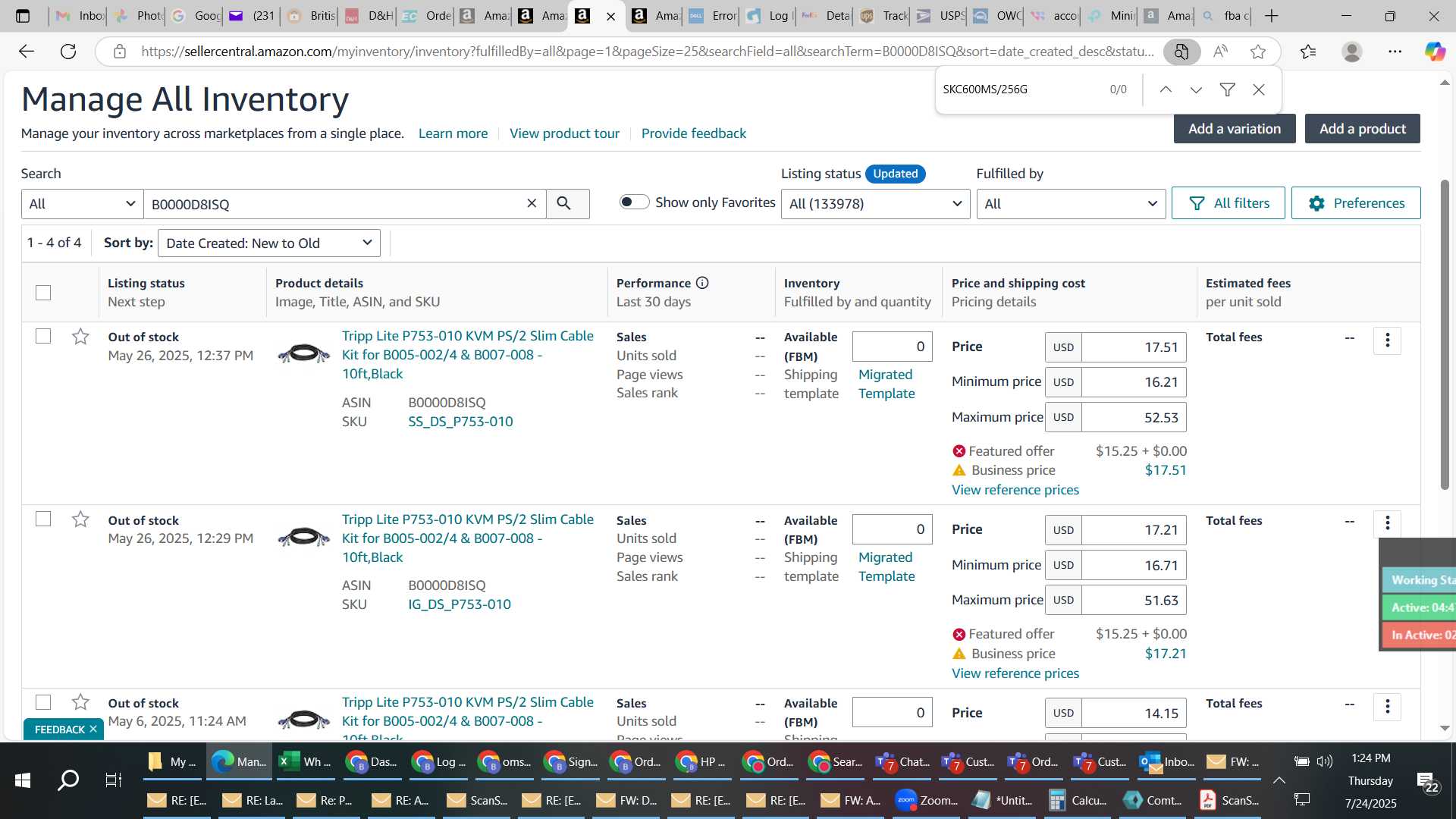Image resolution: width=1456 pixels, height=819 pixels.
Task: Close the find-on-page bar
Action: coord(1259,89)
